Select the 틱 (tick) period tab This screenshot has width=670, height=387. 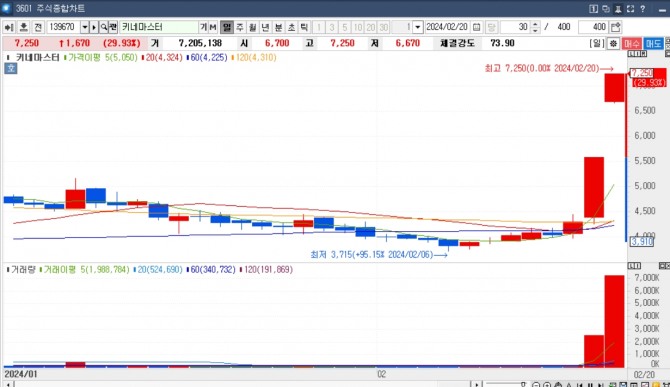[304, 27]
